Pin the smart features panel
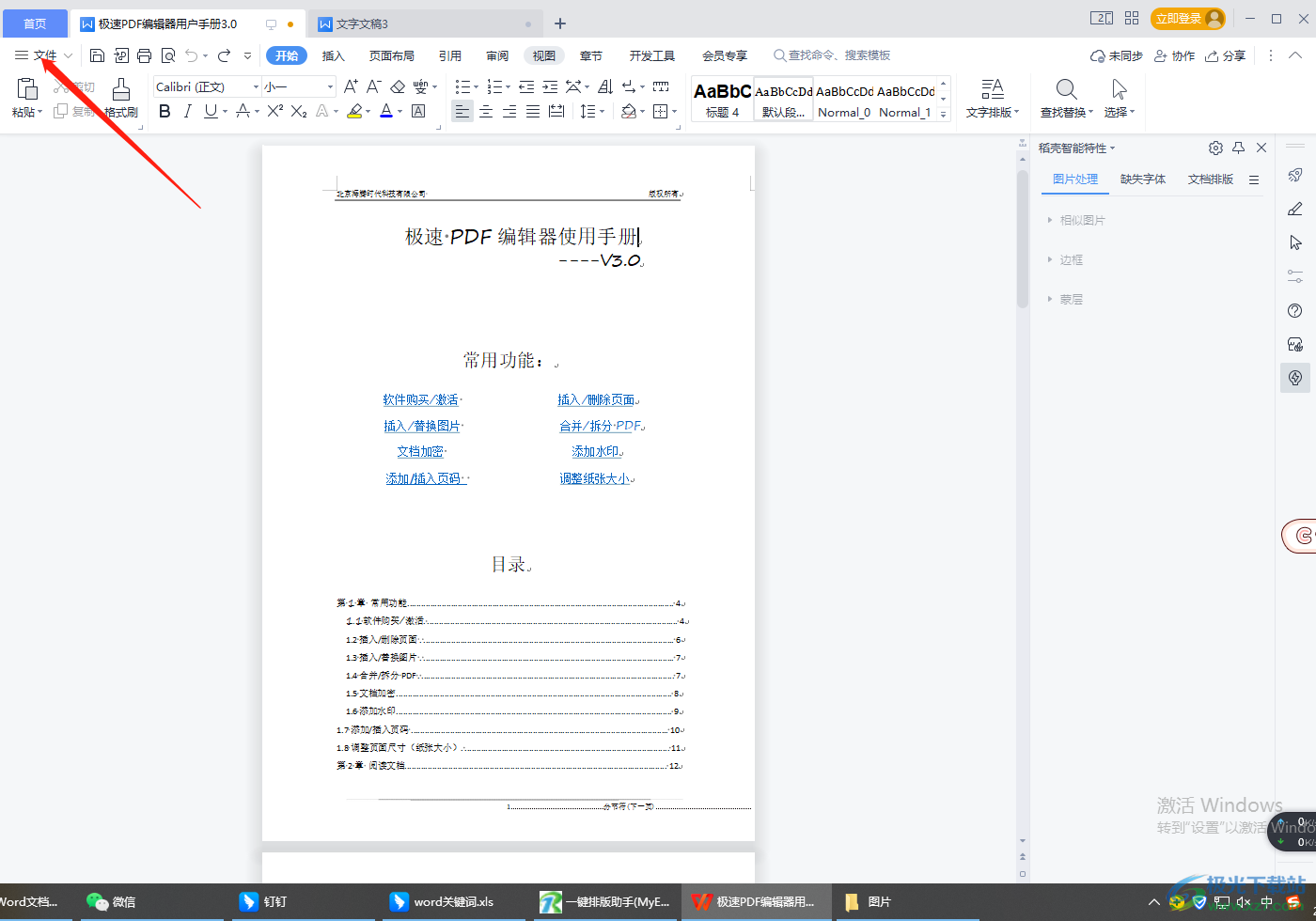Viewport: 1316px width, 921px height. 1239,148
